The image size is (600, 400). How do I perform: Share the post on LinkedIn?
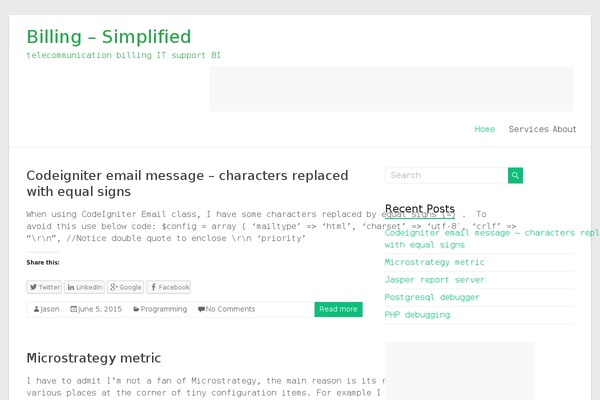point(86,287)
